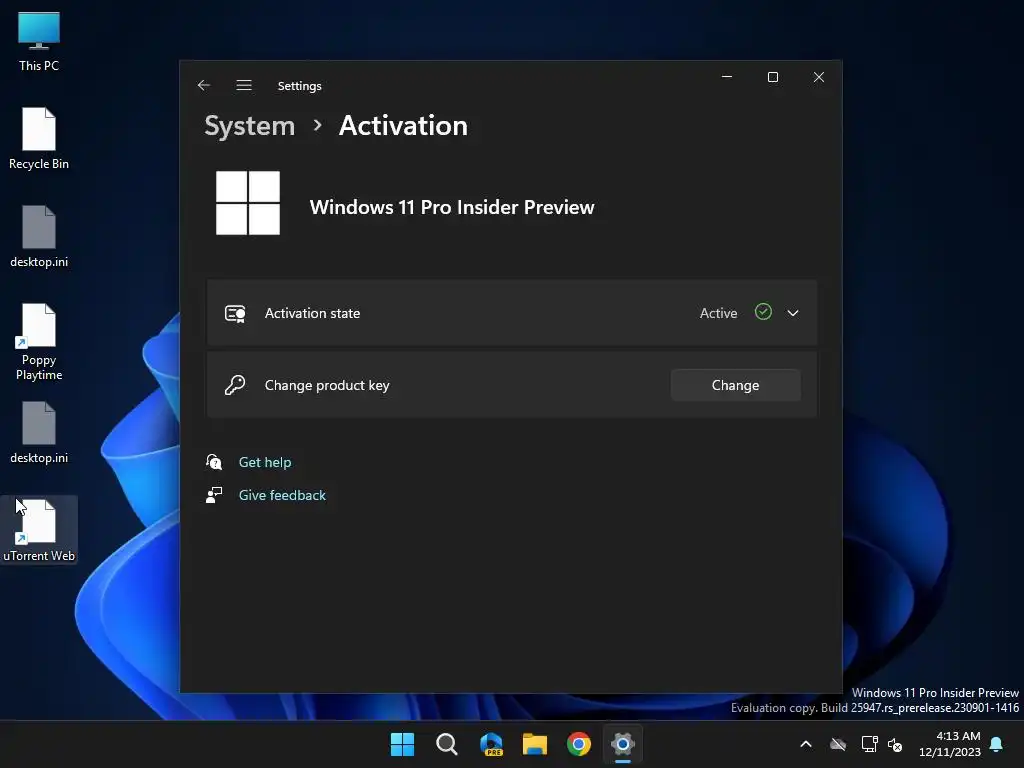Click the Activation state row
Image resolution: width=1024 pixels, height=768 pixels.
512,313
